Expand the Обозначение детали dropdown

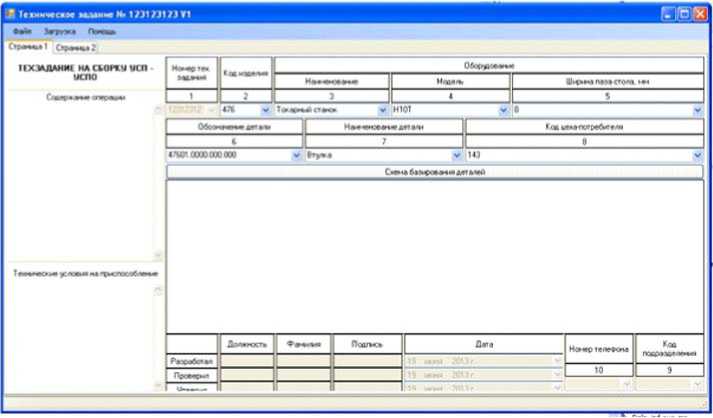296,156
